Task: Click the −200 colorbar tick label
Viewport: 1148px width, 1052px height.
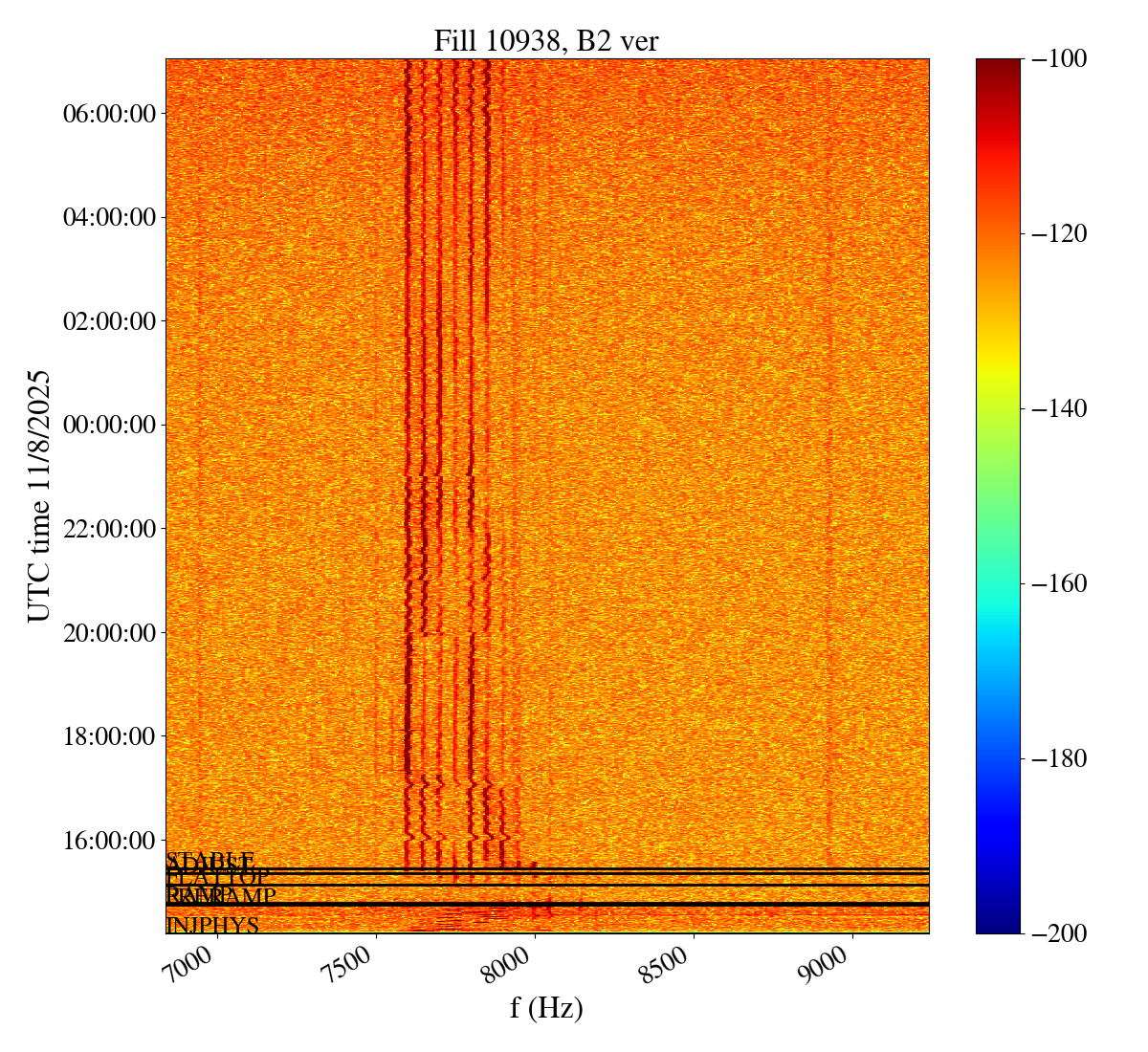Action: tap(1059, 933)
